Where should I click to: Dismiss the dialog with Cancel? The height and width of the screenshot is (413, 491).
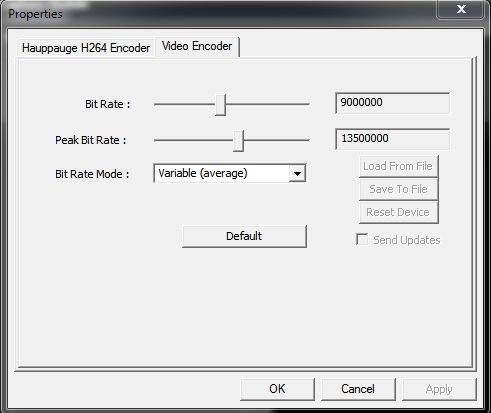click(x=358, y=389)
